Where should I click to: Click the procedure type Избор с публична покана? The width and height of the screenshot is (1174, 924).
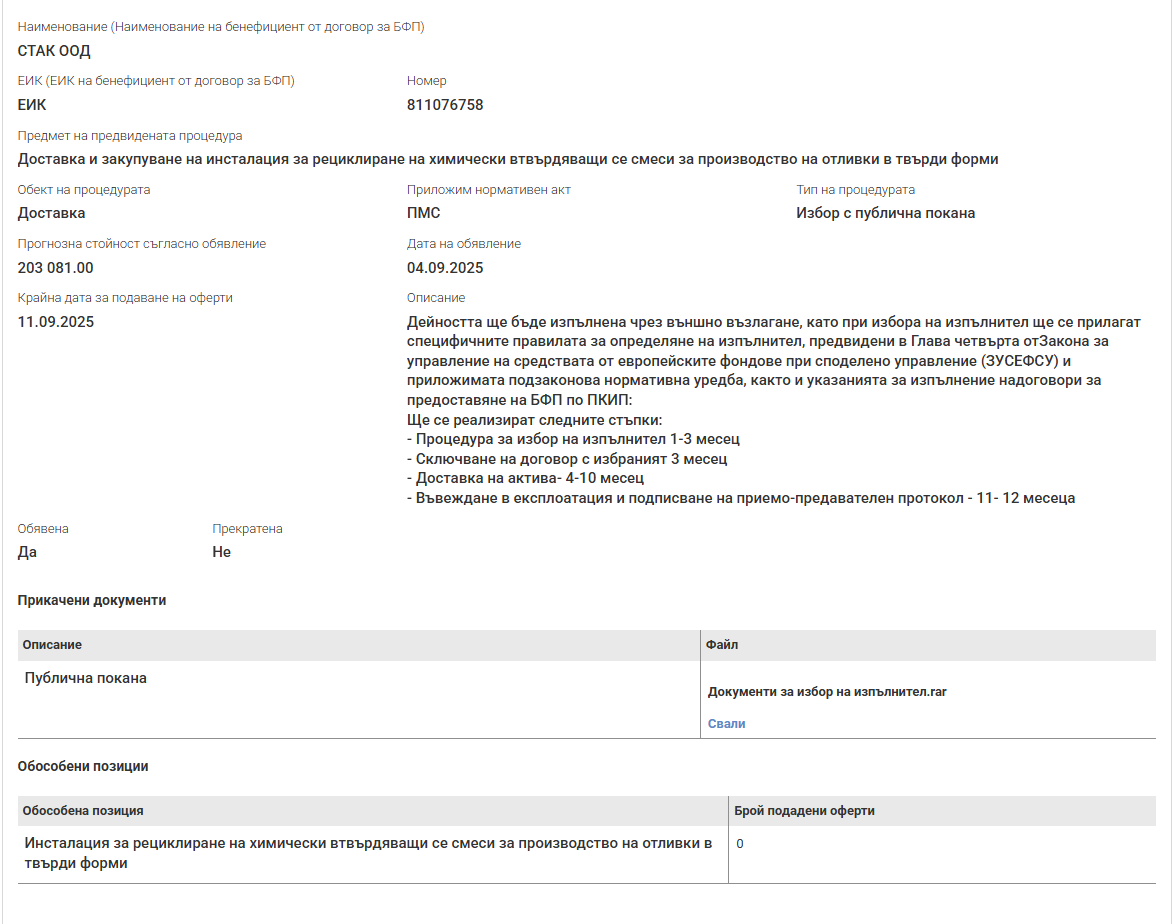(885, 213)
